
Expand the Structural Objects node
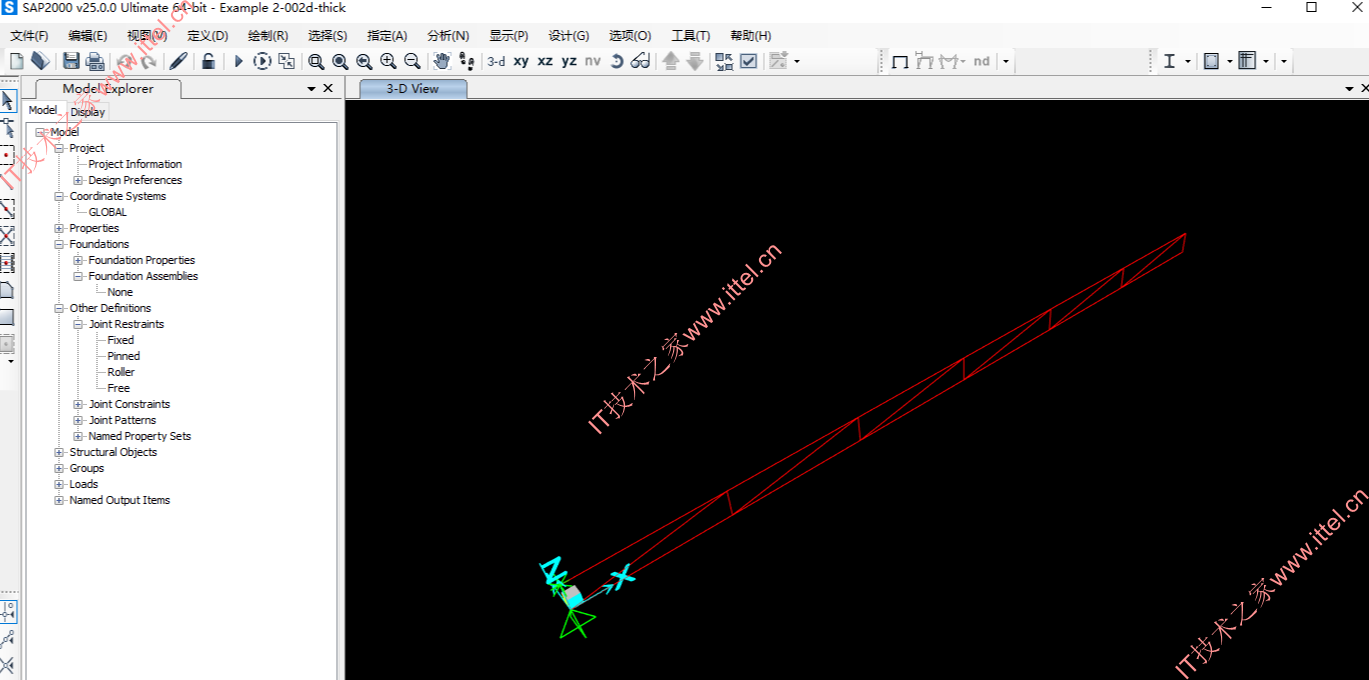pos(60,452)
